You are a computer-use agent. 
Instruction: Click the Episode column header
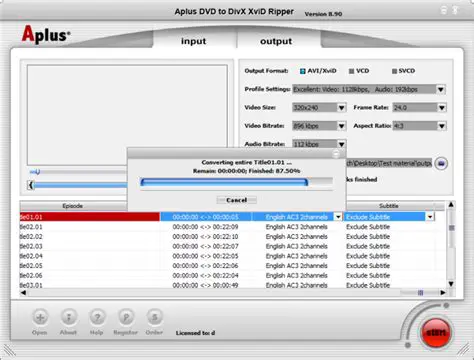pyautogui.click(x=73, y=206)
